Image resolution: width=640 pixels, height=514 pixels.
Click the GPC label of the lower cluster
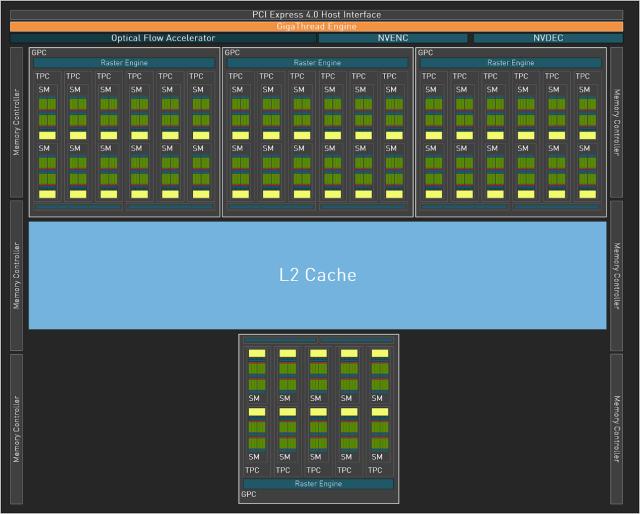tap(248, 494)
